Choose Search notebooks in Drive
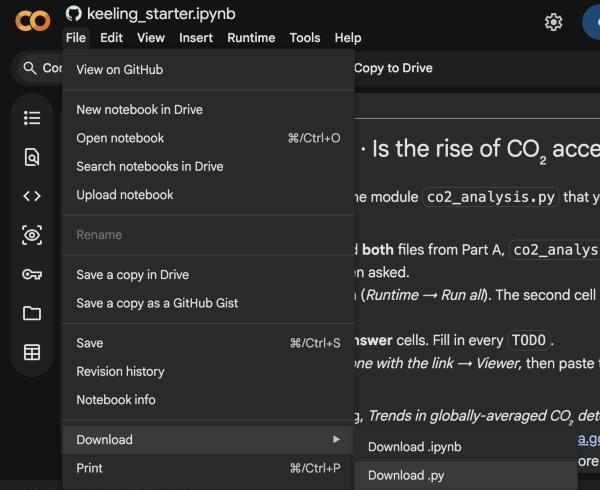The width and height of the screenshot is (600, 490). (209, 166)
